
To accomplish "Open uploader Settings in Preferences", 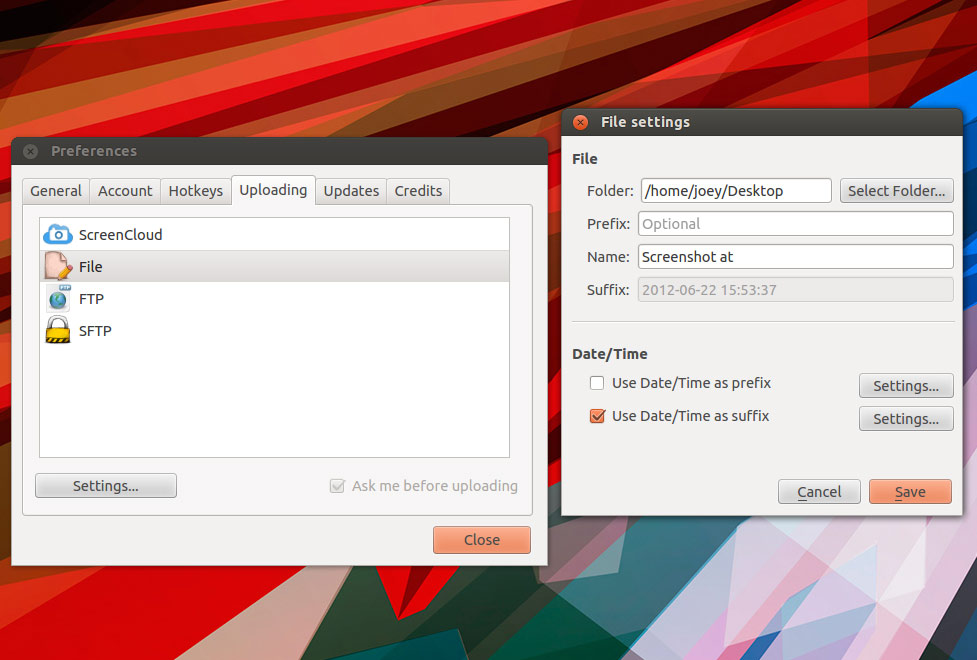I will tap(106, 486).
